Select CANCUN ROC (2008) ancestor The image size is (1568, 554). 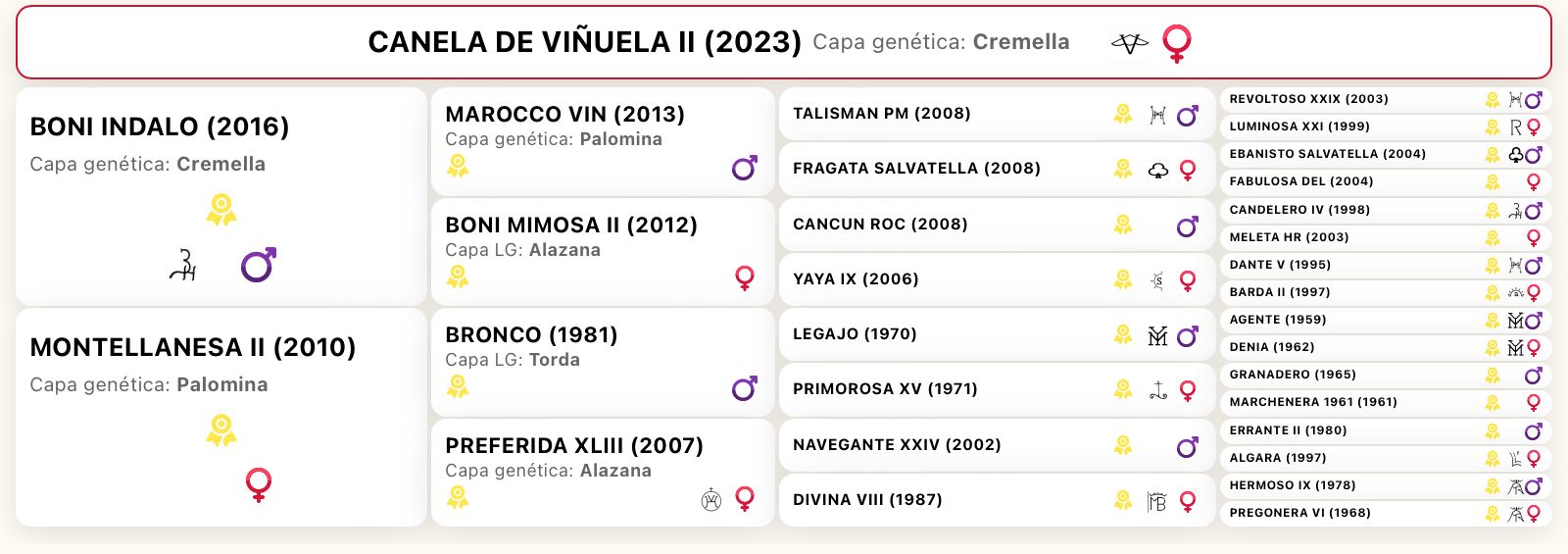pos(998,225)
